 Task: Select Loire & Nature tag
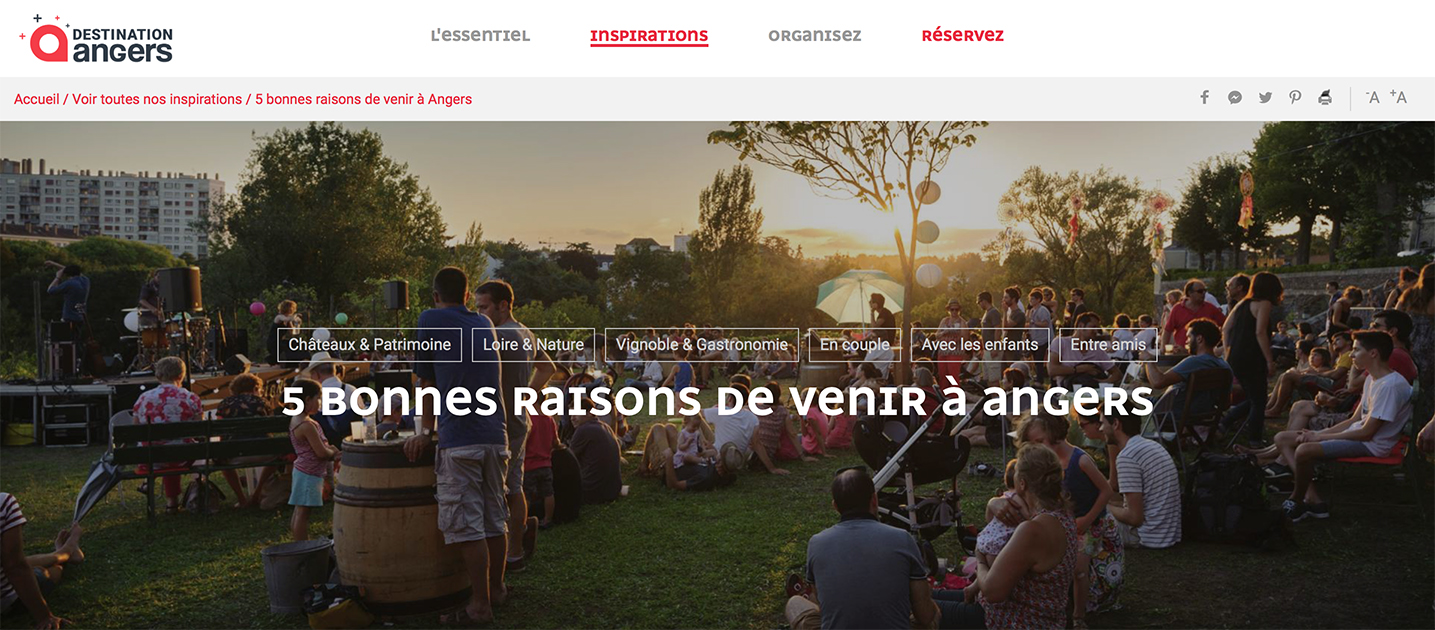click(x=533, y=345)
